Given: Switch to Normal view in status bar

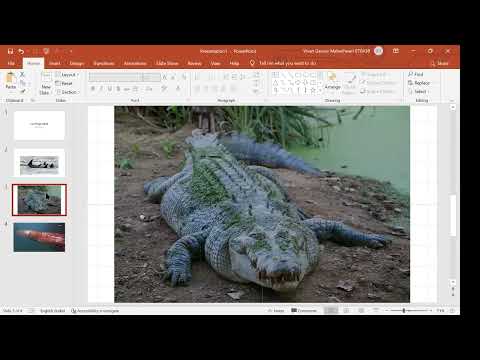Looking at the screenshot, I should pyautogui.click(x=331, y=310).
